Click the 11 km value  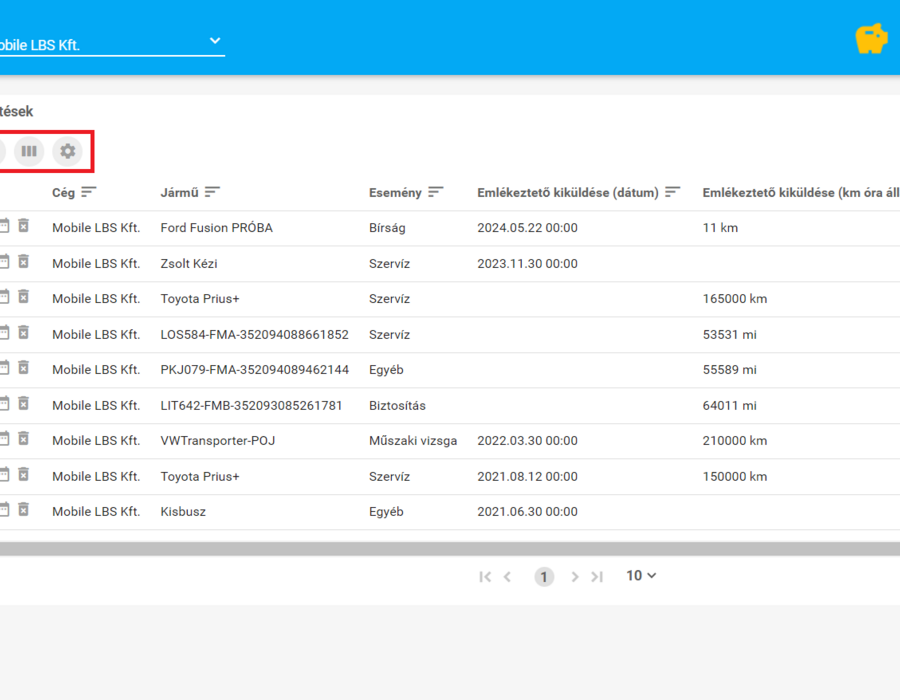click(x=720, y=228)
